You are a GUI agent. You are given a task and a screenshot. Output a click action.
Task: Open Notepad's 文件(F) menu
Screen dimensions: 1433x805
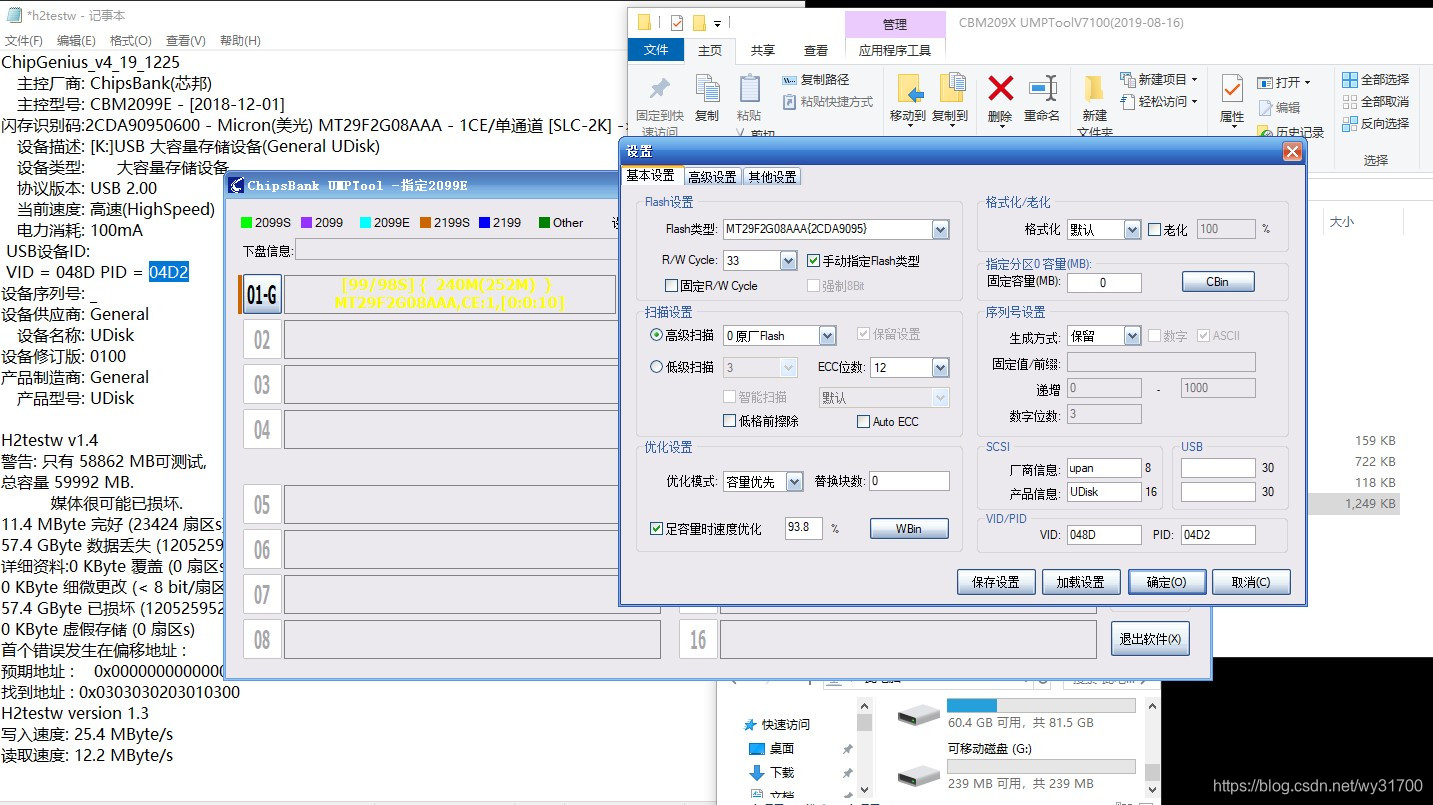[x=24, y=41]
